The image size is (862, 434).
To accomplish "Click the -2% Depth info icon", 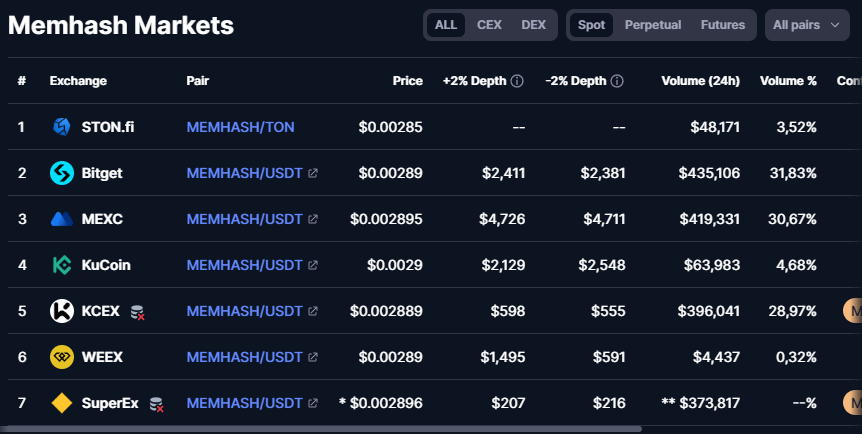I will [x=617, y=81].
